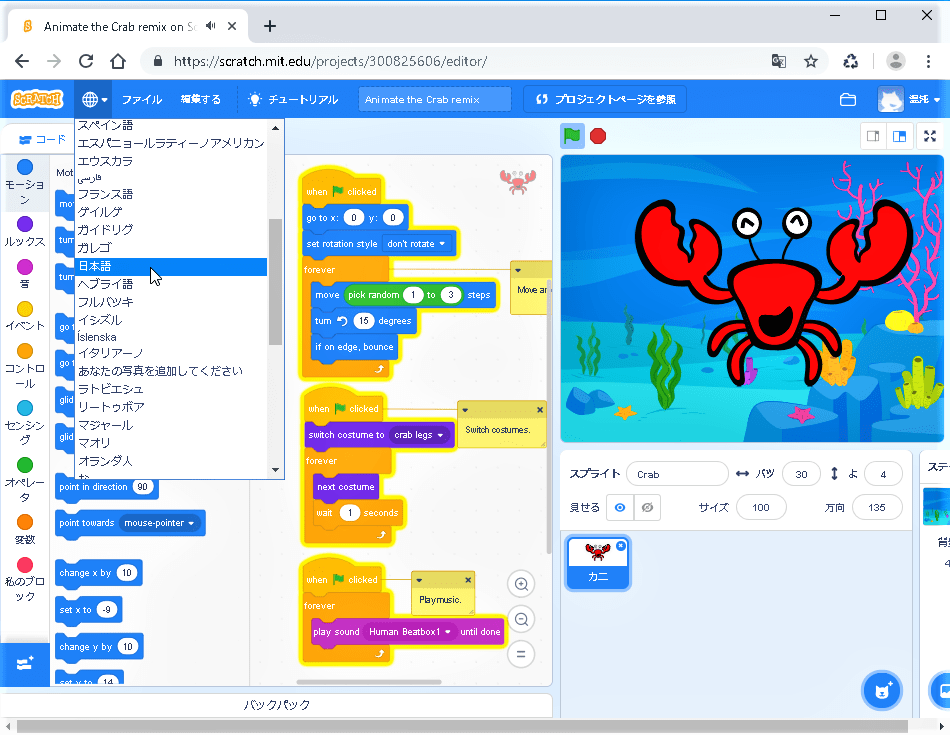Viewport: 950px width, 735px height.
Task: Select the モーション block category
Action: click(x=25, y=182)
